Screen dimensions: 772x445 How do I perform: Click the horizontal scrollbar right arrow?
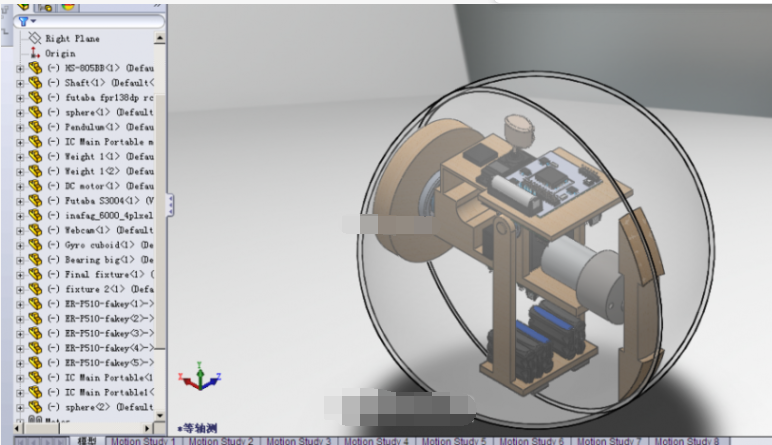click(x=147, y=428)
